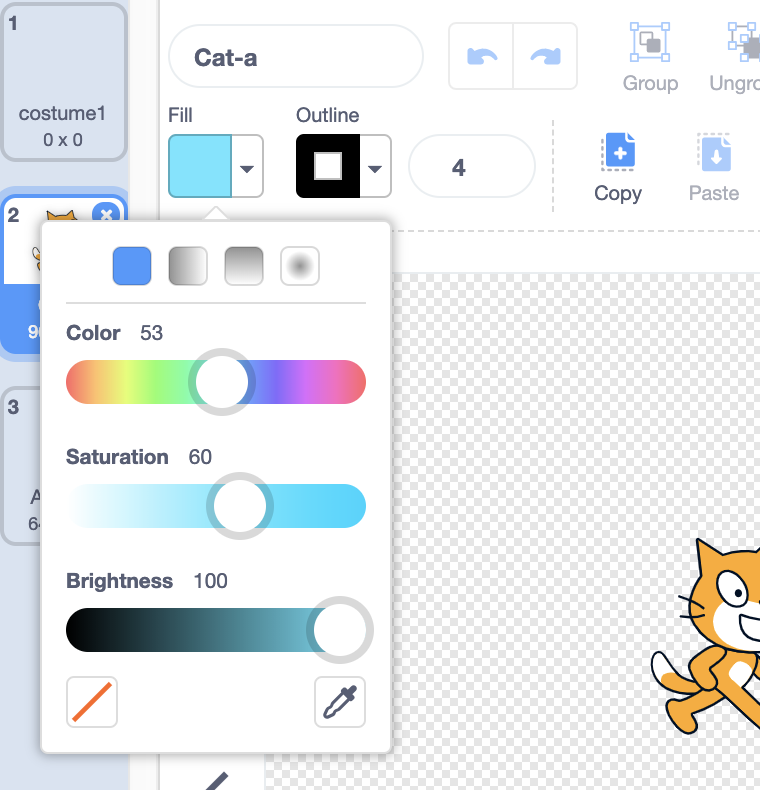Image resolution: width=760 pixels, height=790 pixels.
Task: Click the Color hue slider handle
Action: coord(222,382)
